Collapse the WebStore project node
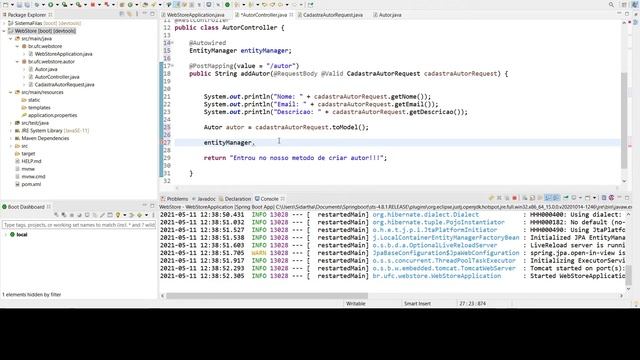The image size is (640, 360). coord(4,31)
